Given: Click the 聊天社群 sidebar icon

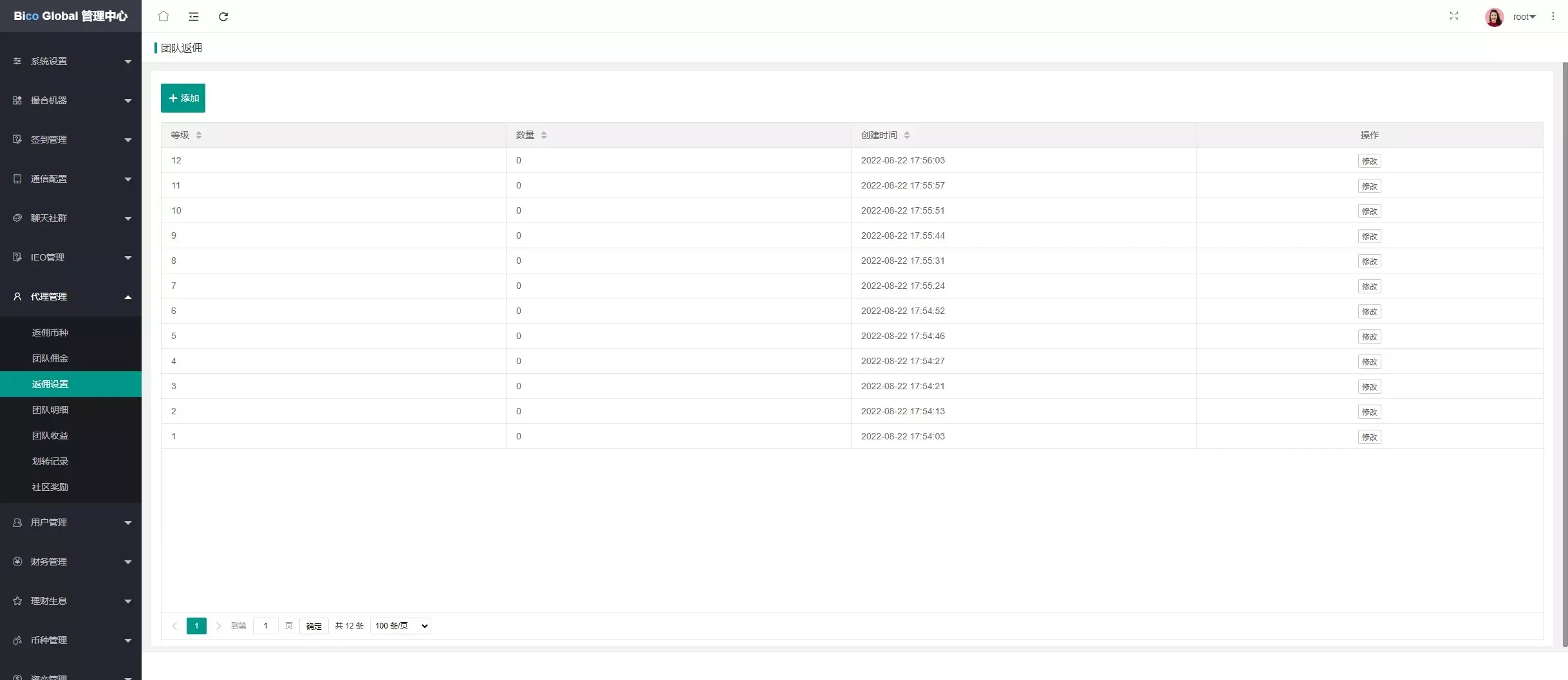Looking at the screenshot, I should [17, 218].
